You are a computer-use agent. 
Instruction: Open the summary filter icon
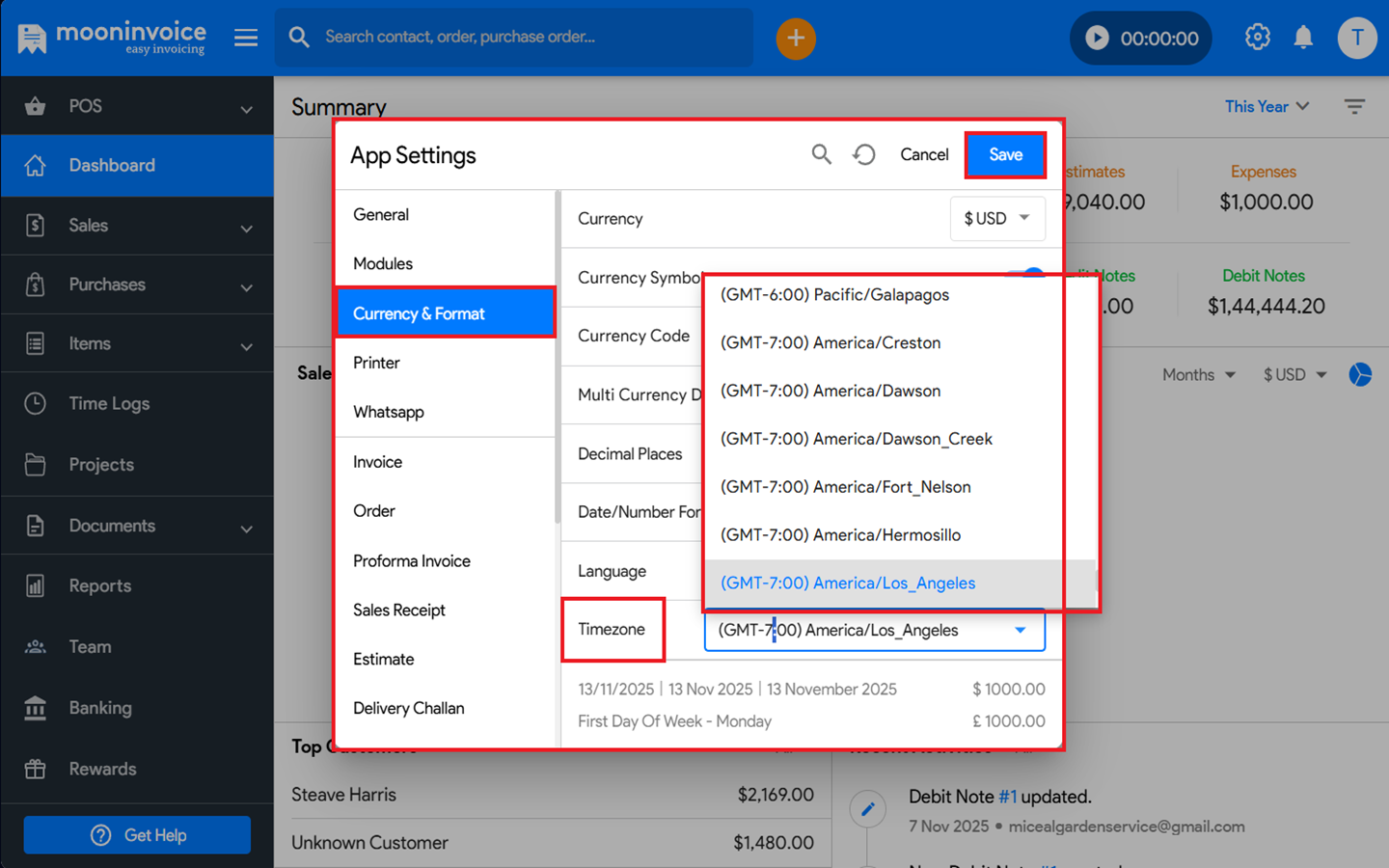point(1354,107)
